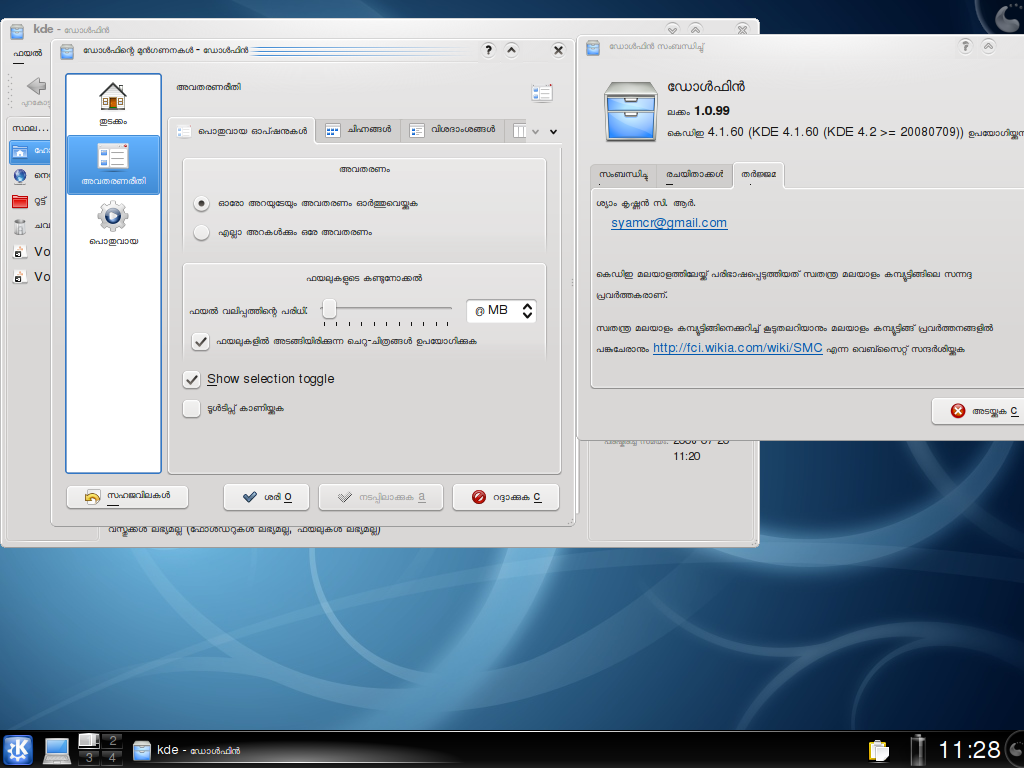The height and width of the screenshot is (768, 1024).
Task: Click the back arrow in Dolphin main toolbar
Action: point(37,86)
